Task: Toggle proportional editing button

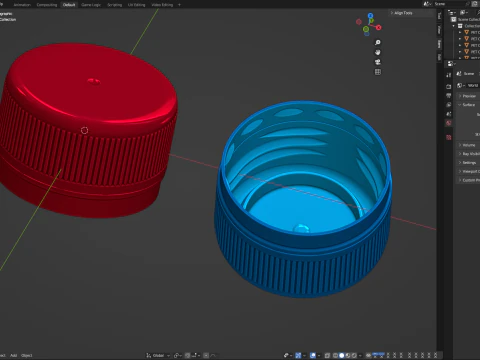Action: (x=206, y=355)
